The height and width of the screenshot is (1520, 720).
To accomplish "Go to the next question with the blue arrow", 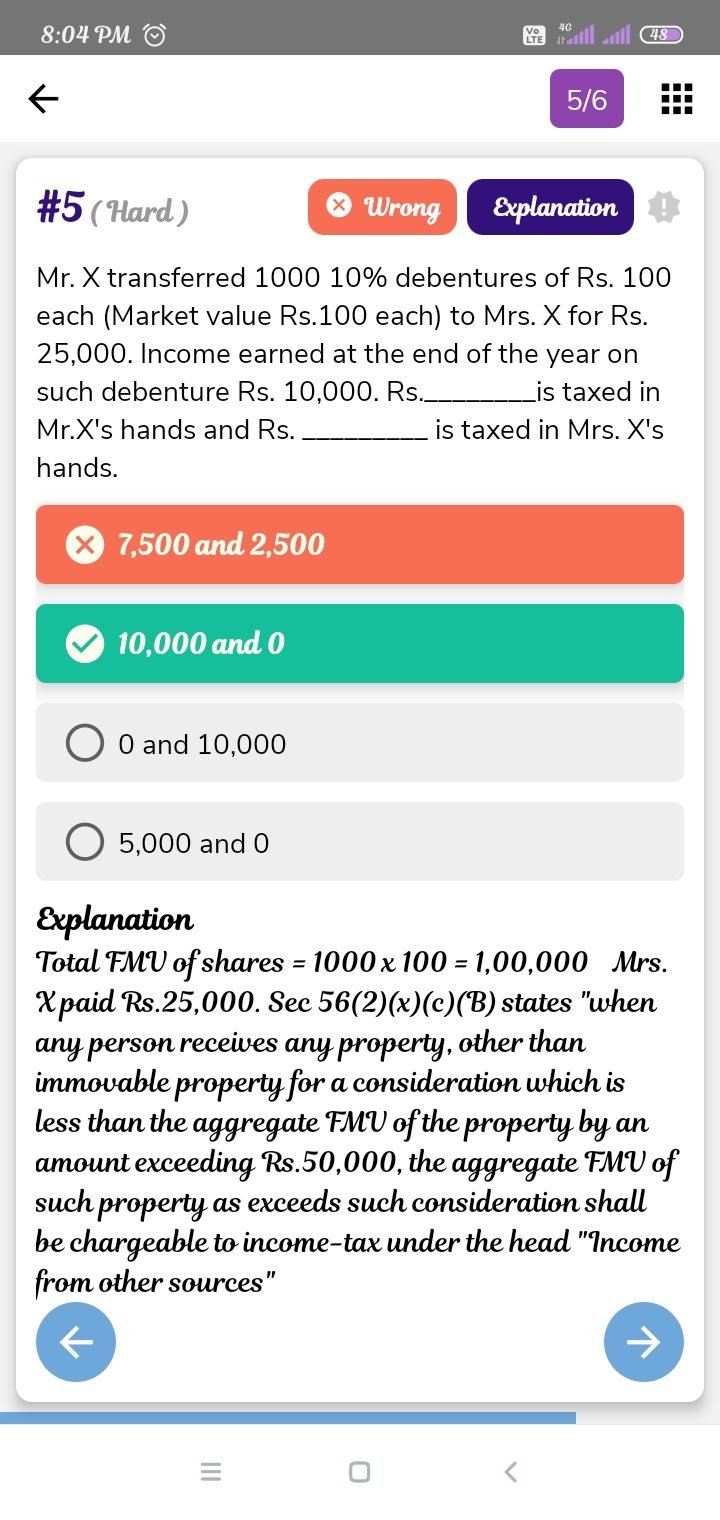I will click(644, 1342).
